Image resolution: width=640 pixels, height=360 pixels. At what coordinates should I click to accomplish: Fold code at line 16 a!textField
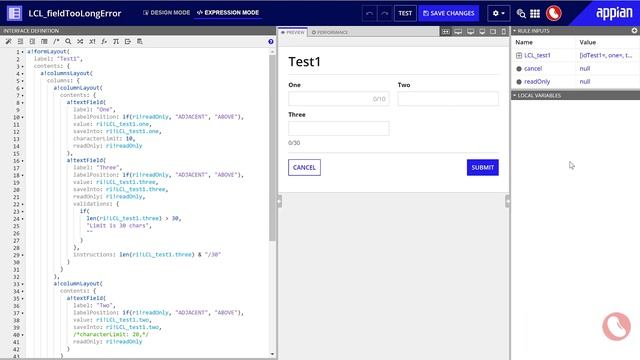[x=22, y=160]
